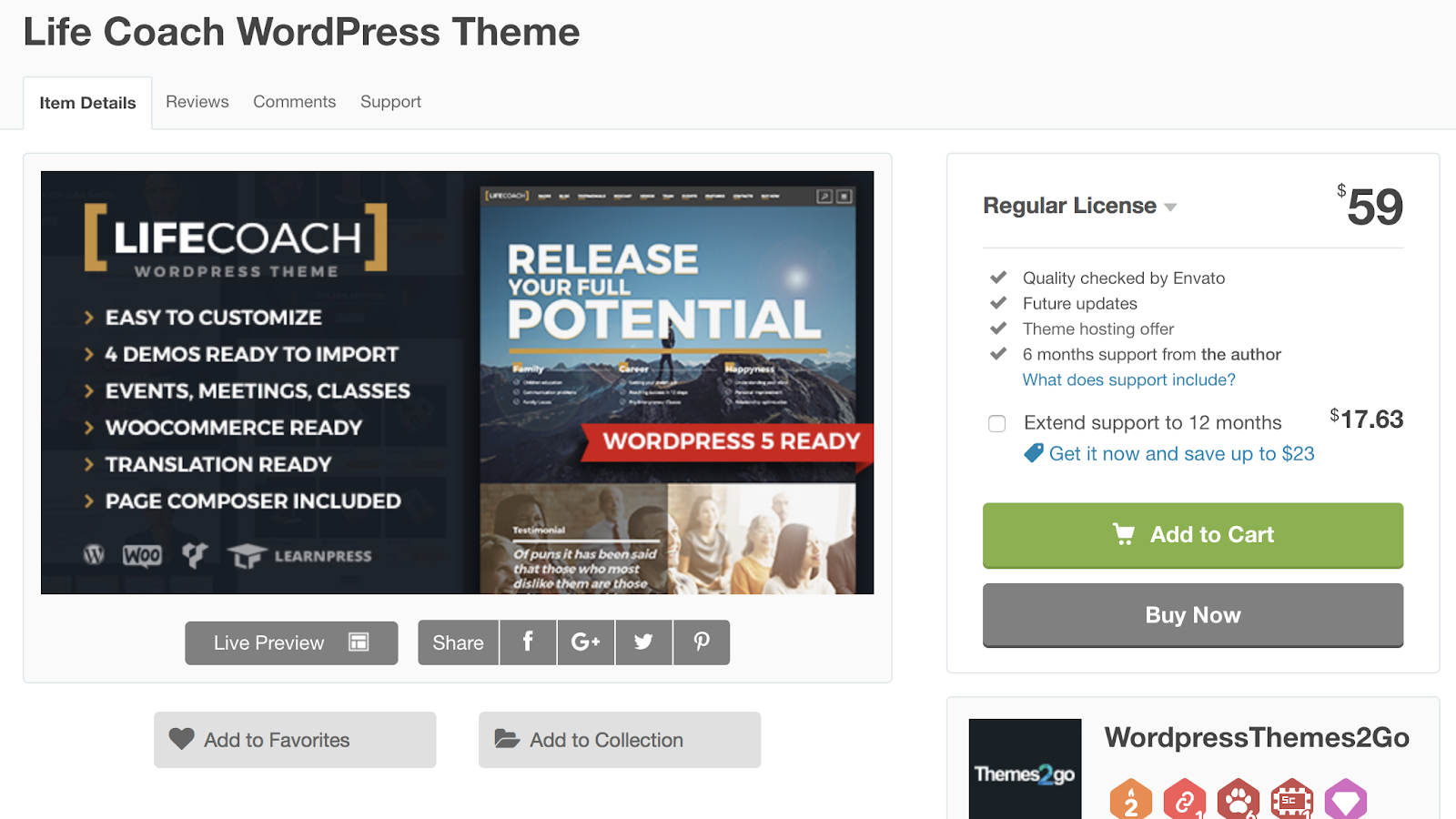
Task: Switch to the Item Details tab
Action: click(87, 103)
